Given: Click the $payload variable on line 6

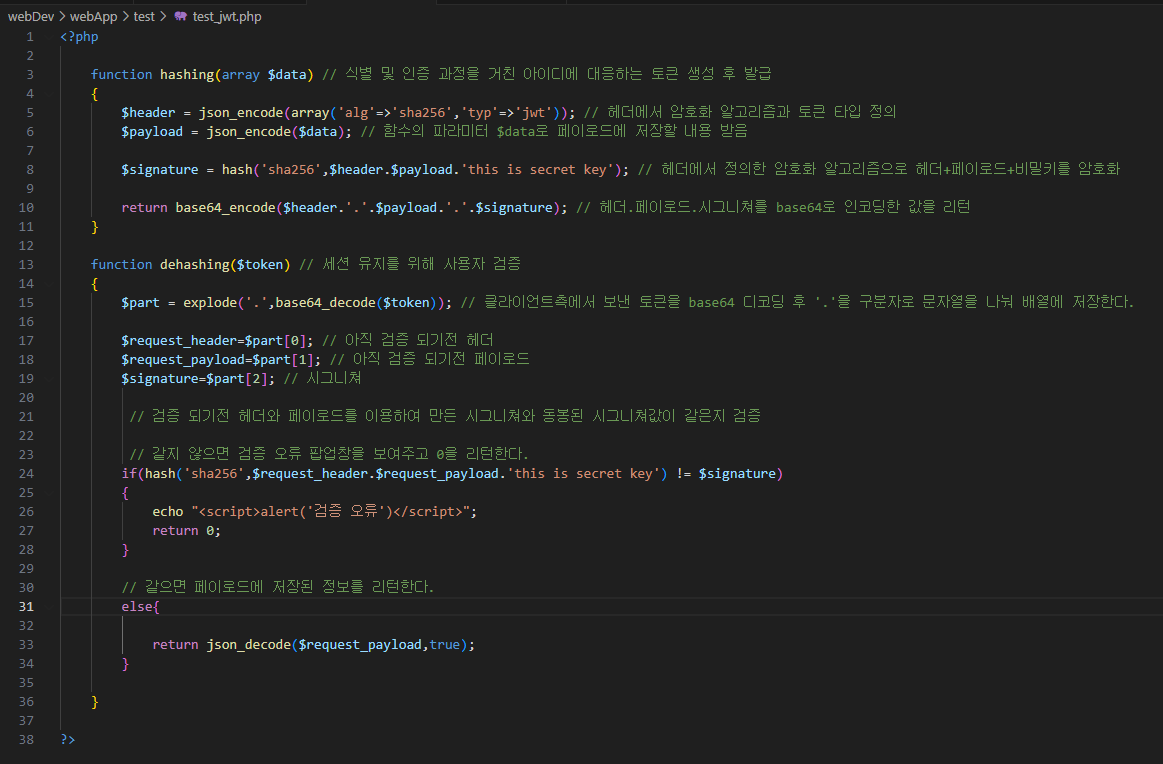Looking at the screenshot, I should tap(152, 131).
